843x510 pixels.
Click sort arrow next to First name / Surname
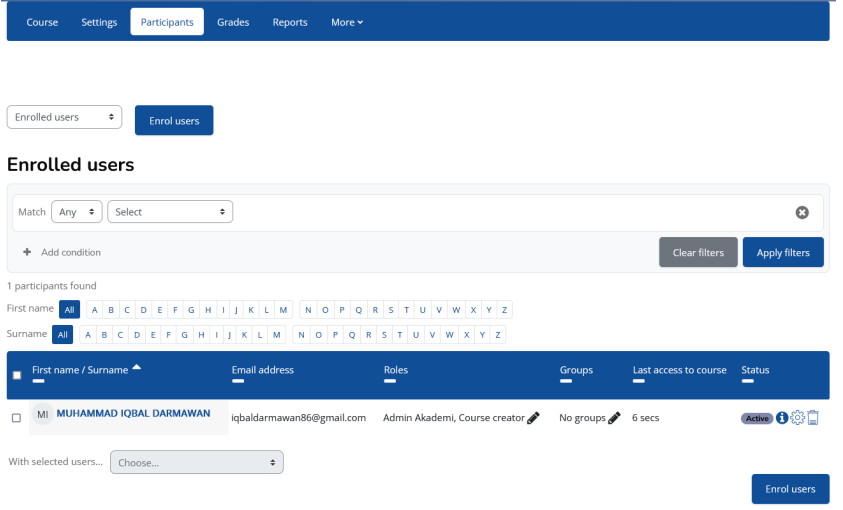[x=137, y=368]
